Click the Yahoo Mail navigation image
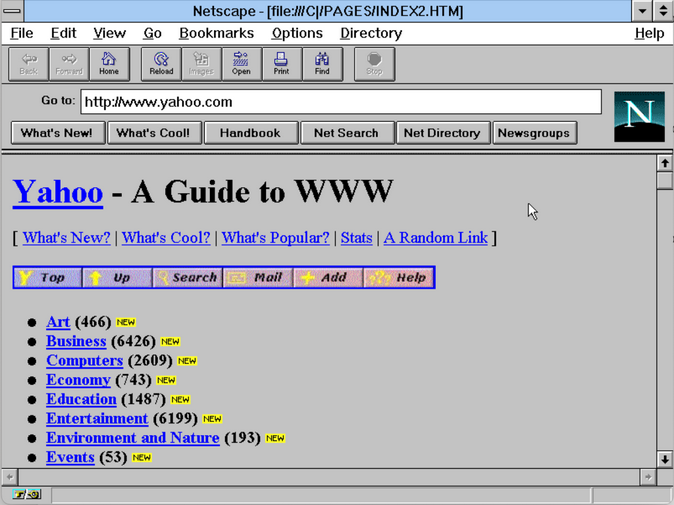 pyautogui.click(x=258, y=277)
